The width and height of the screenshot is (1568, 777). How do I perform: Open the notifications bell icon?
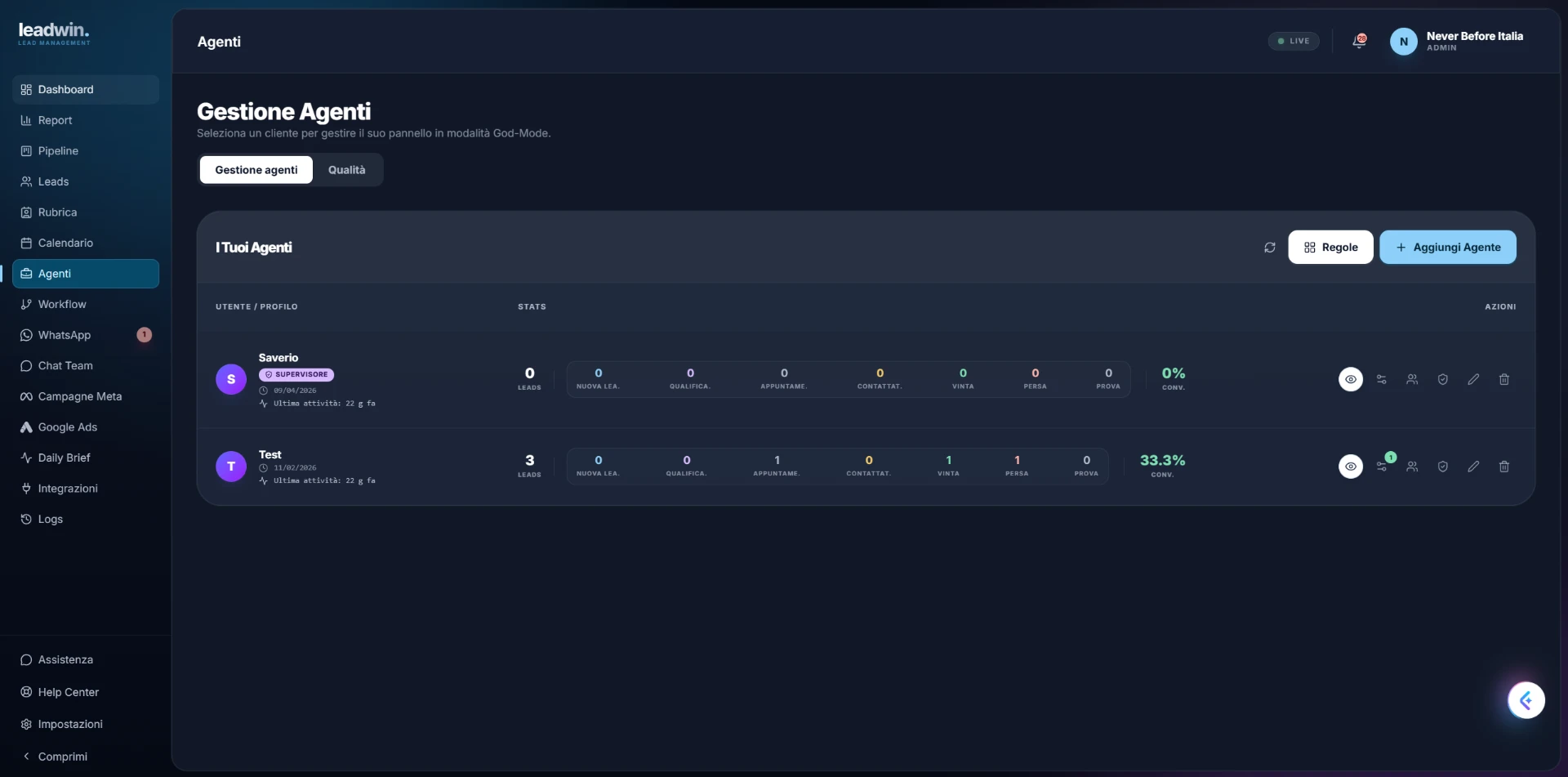click(1359, 41)
